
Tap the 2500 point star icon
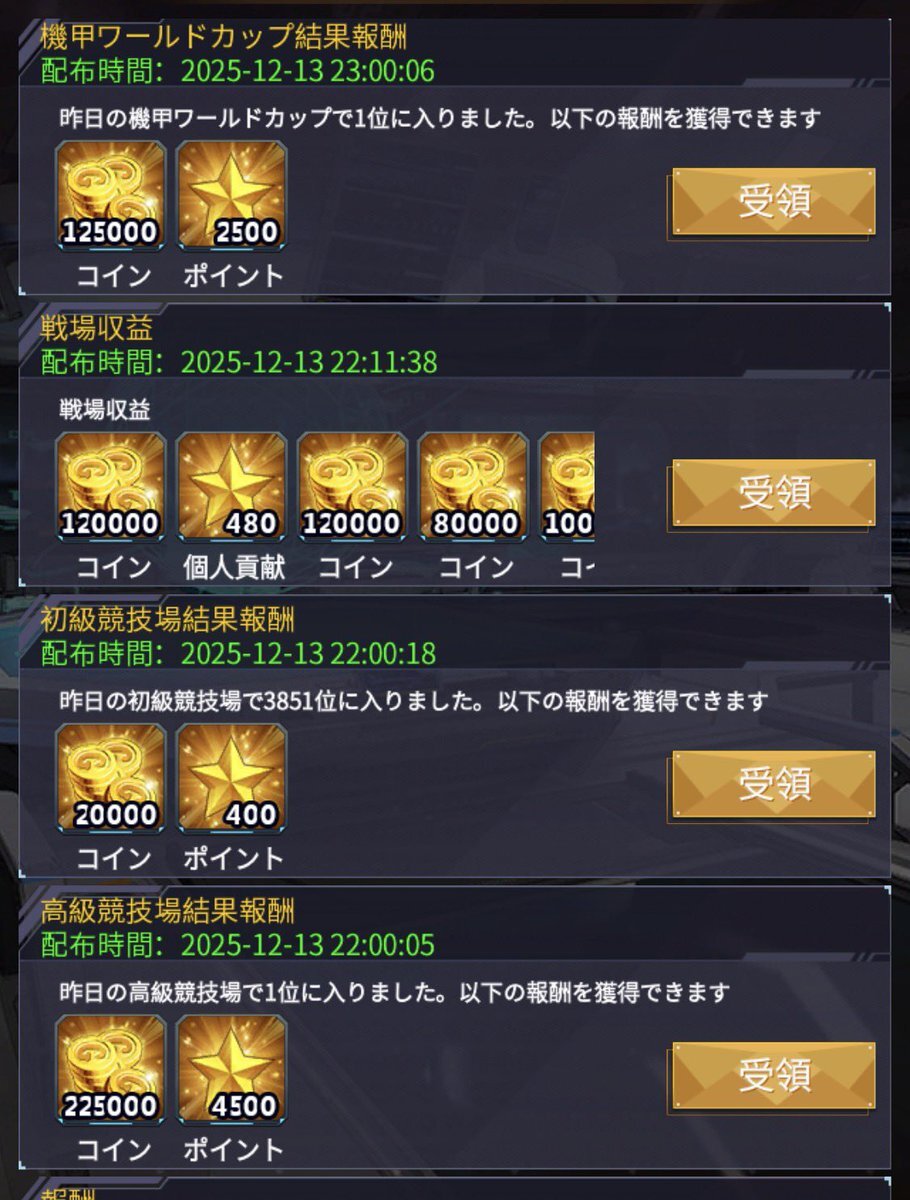pyautogui.click(x=231, y=195)
